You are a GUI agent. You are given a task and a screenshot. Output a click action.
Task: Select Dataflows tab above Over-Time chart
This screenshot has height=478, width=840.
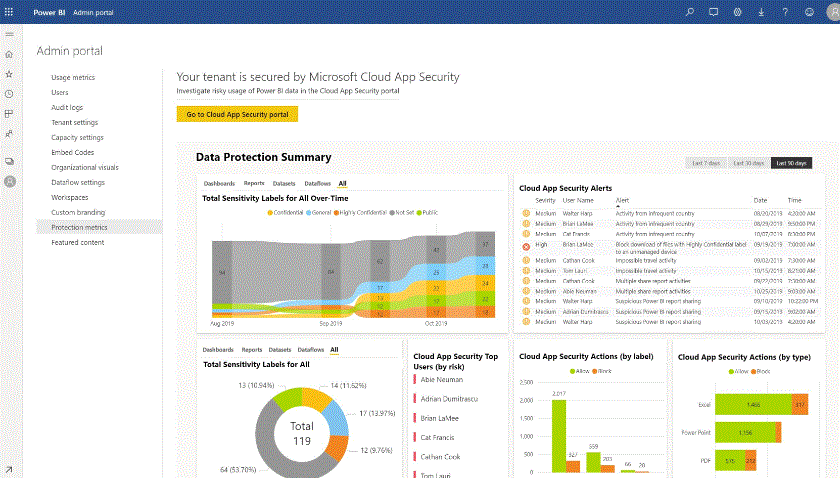click(318, 183)
